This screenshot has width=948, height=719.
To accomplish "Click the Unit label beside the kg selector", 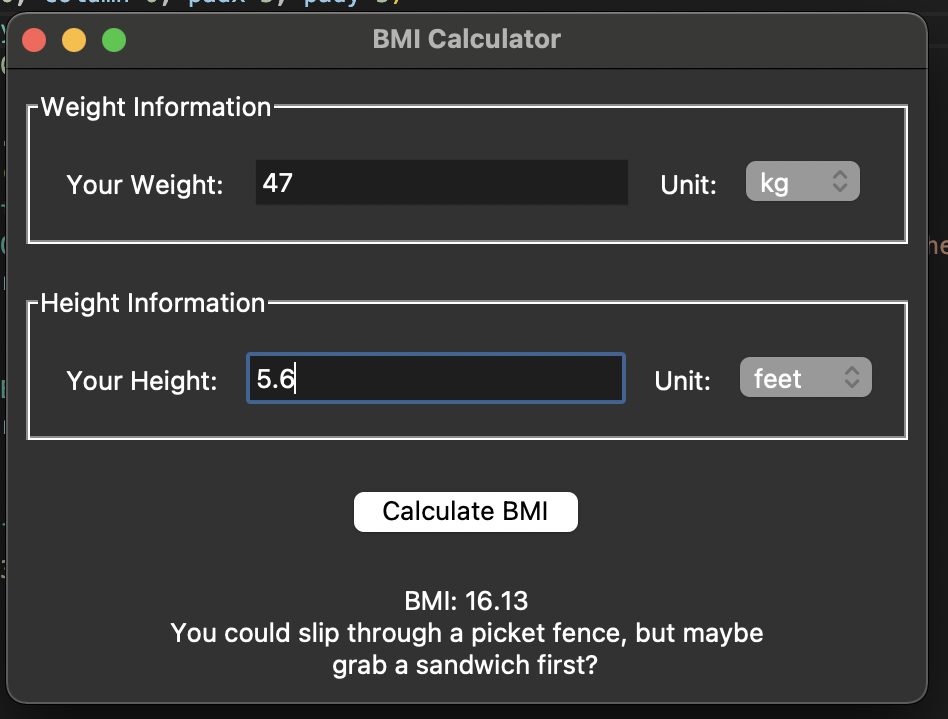I will click(x=687, y=183).
